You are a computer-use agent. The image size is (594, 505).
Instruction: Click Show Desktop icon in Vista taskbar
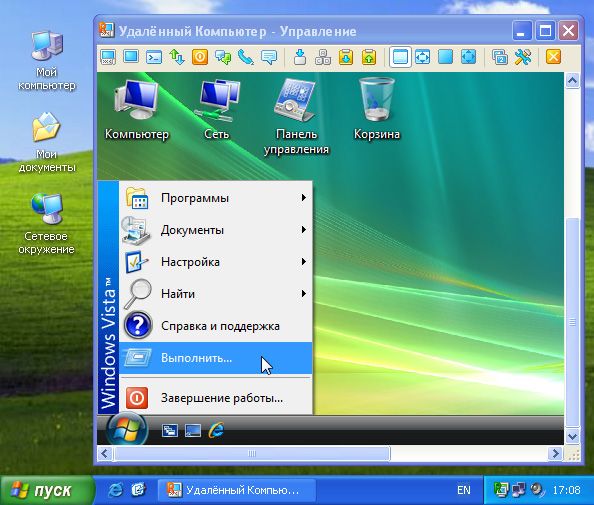pos(193,431)
